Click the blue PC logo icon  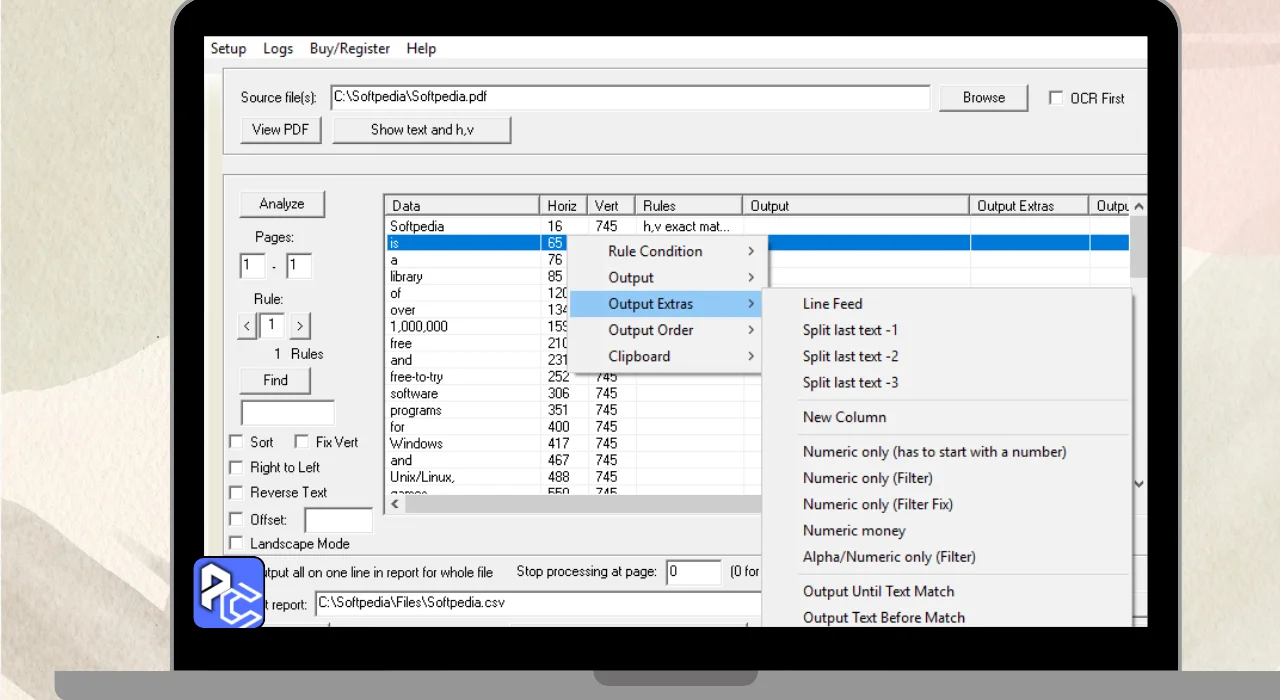228,593
